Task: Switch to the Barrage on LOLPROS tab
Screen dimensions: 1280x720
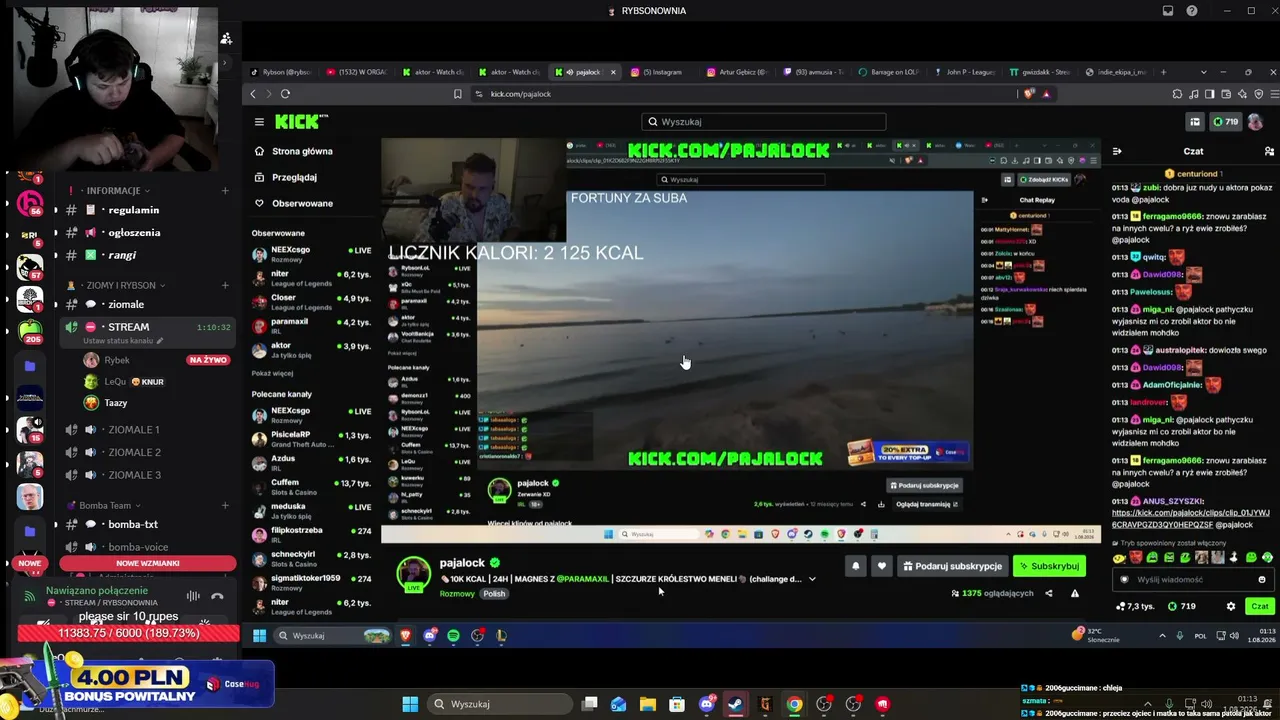Action: [888, 72]
